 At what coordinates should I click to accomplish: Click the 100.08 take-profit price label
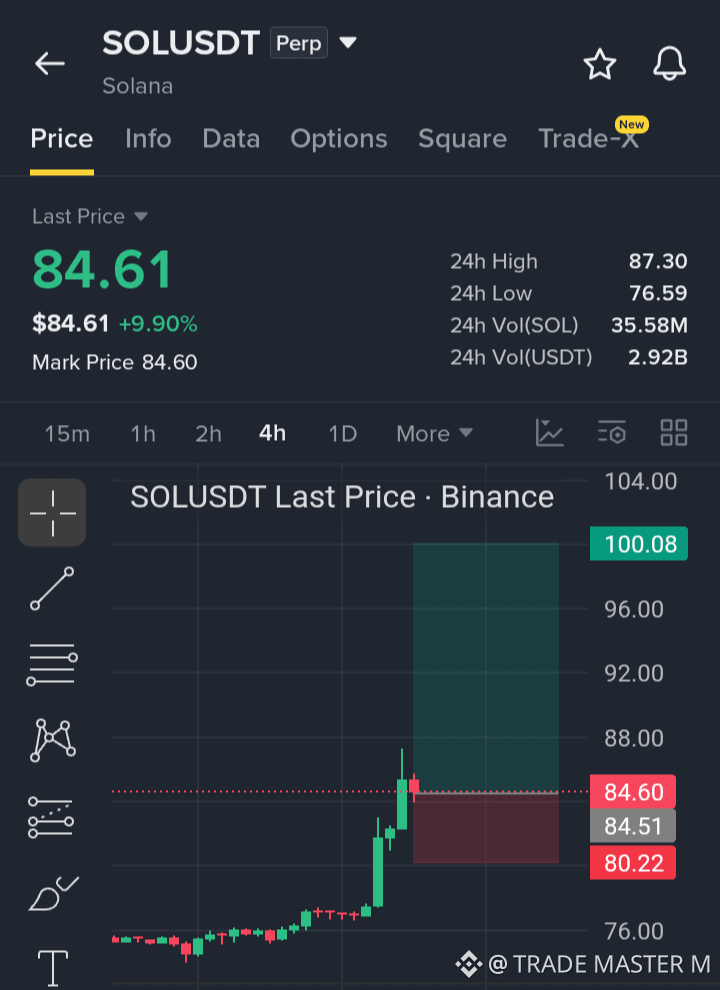click(639, 544)
